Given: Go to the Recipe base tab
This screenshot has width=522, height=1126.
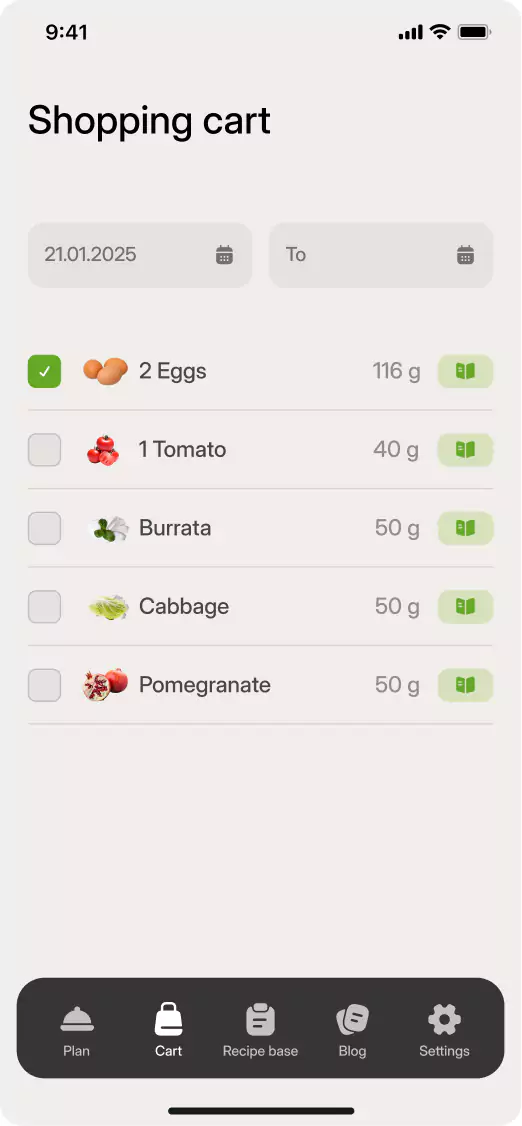Looking at the screenshot, I should click(261, 1031).
